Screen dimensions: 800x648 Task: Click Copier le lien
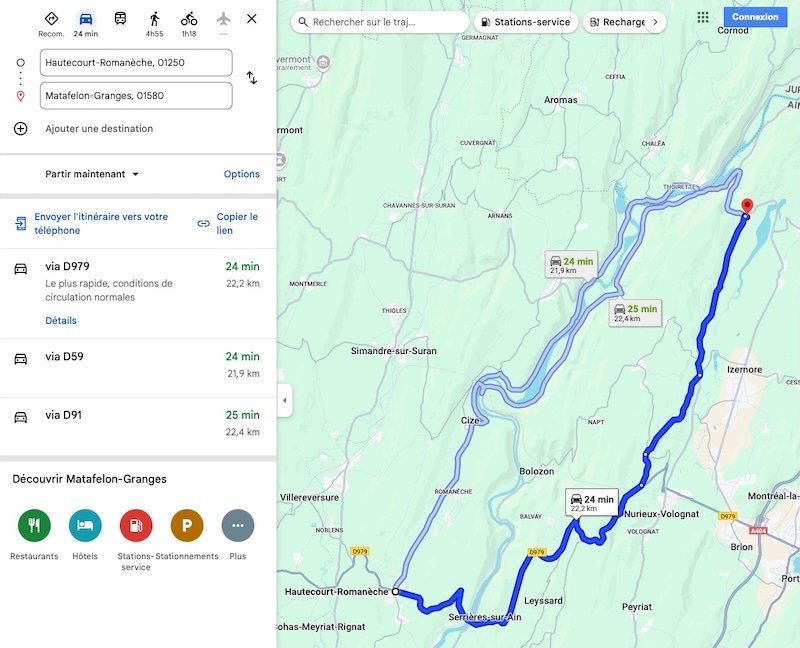[237, 223]
